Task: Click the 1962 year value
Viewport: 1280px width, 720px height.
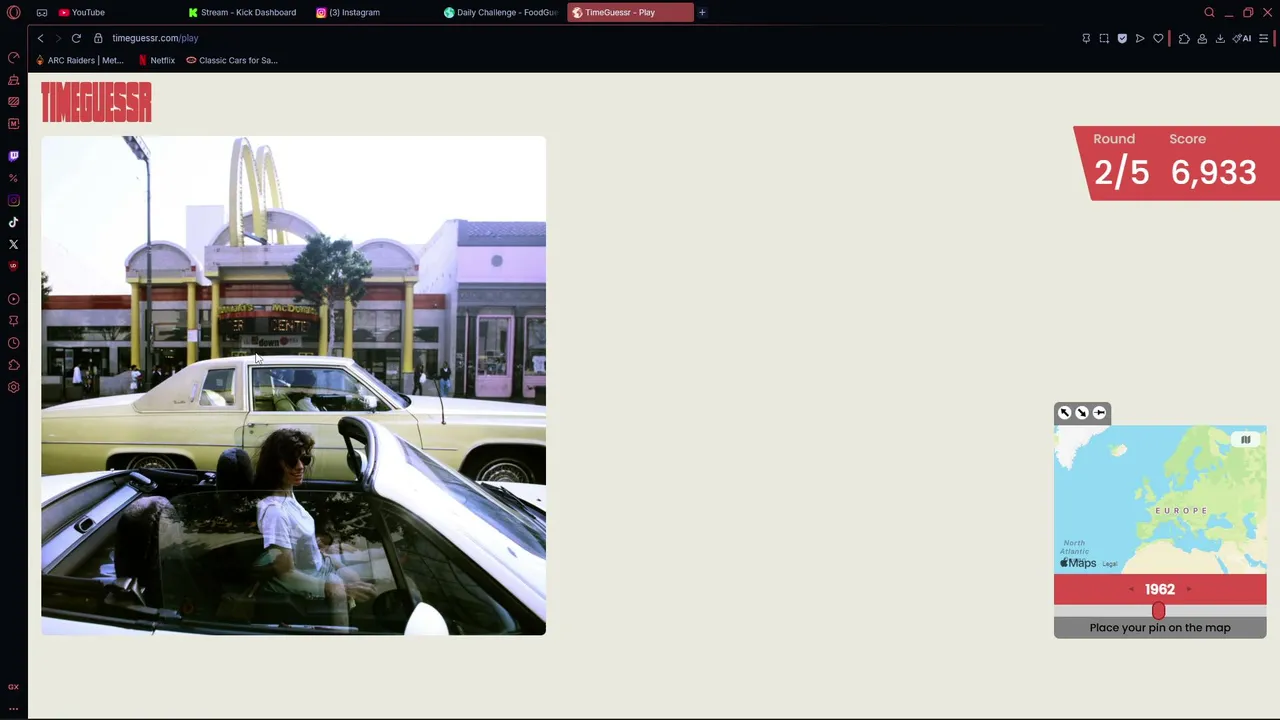Action: pyautogui.click(x=1160, y=589)
